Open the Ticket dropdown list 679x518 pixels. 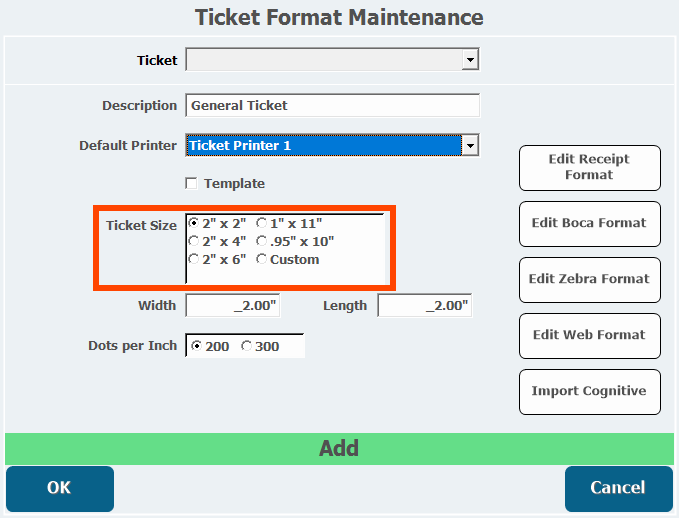coord(470,61)
